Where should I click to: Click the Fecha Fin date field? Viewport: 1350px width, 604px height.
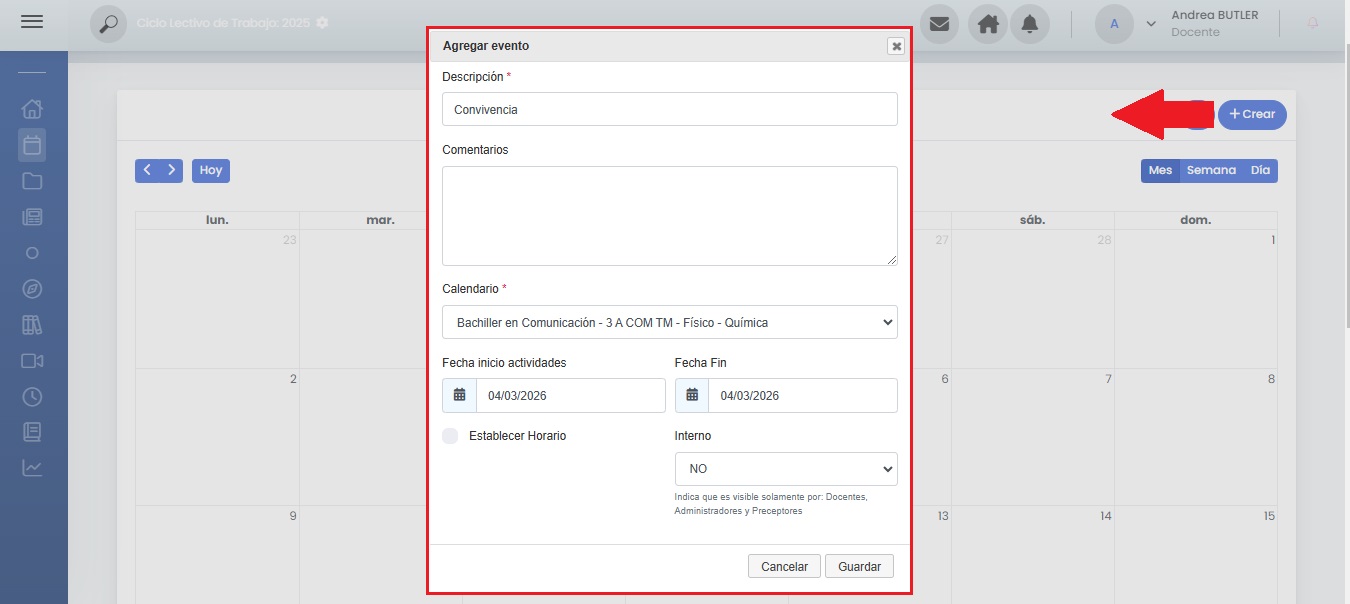pyautogui.click(x=803, y=395)
